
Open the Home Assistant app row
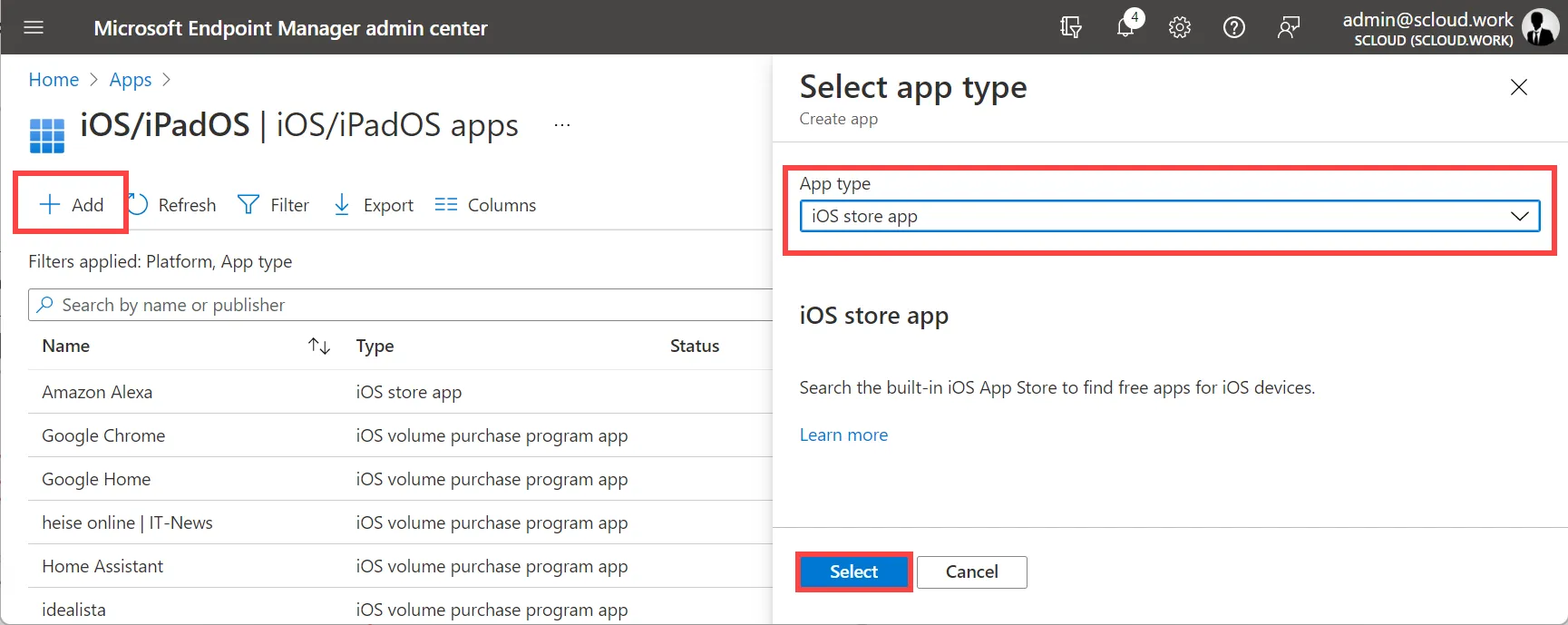point(400,566)
